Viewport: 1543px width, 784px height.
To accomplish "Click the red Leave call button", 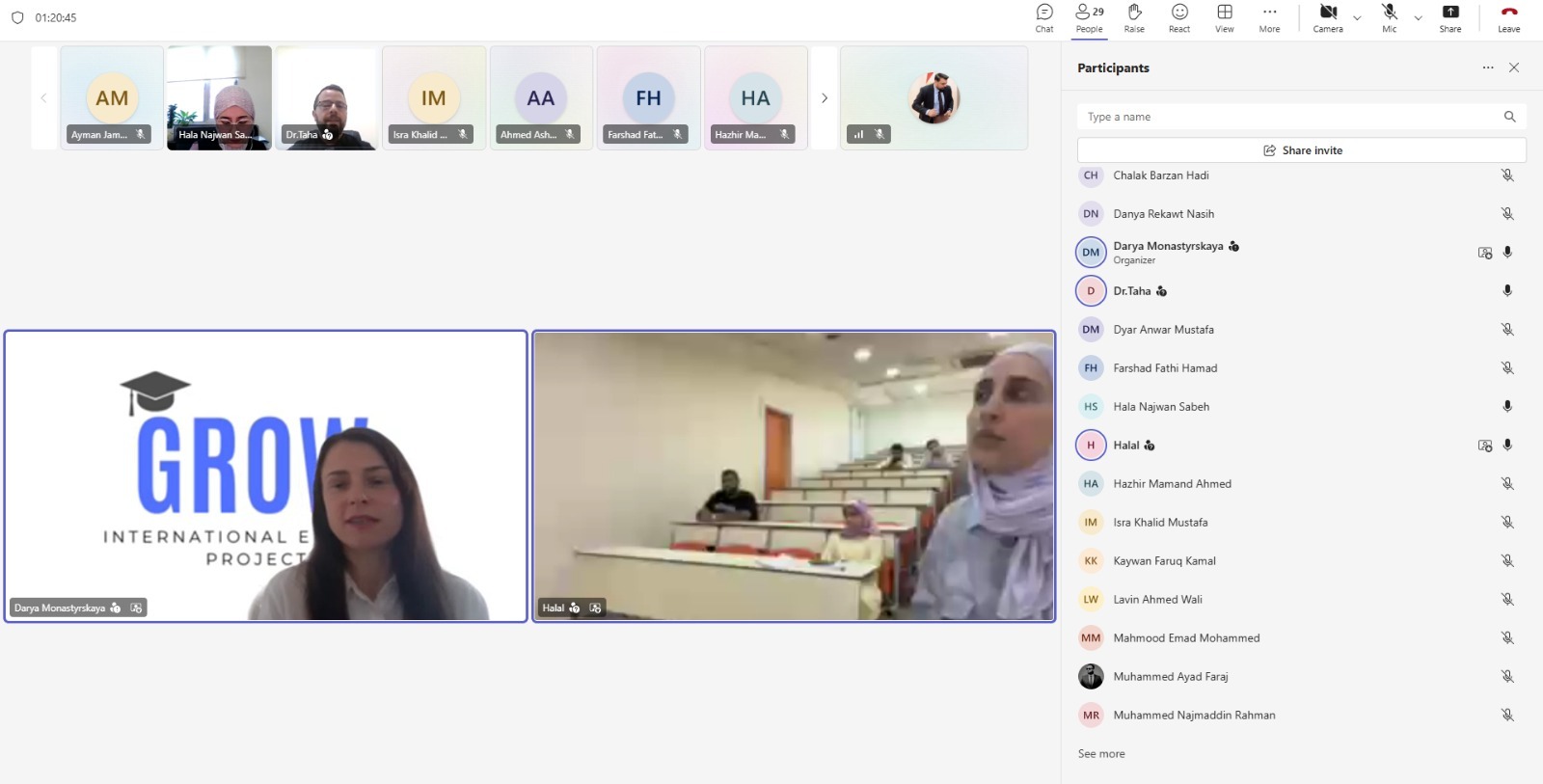I will point(1508,17).
